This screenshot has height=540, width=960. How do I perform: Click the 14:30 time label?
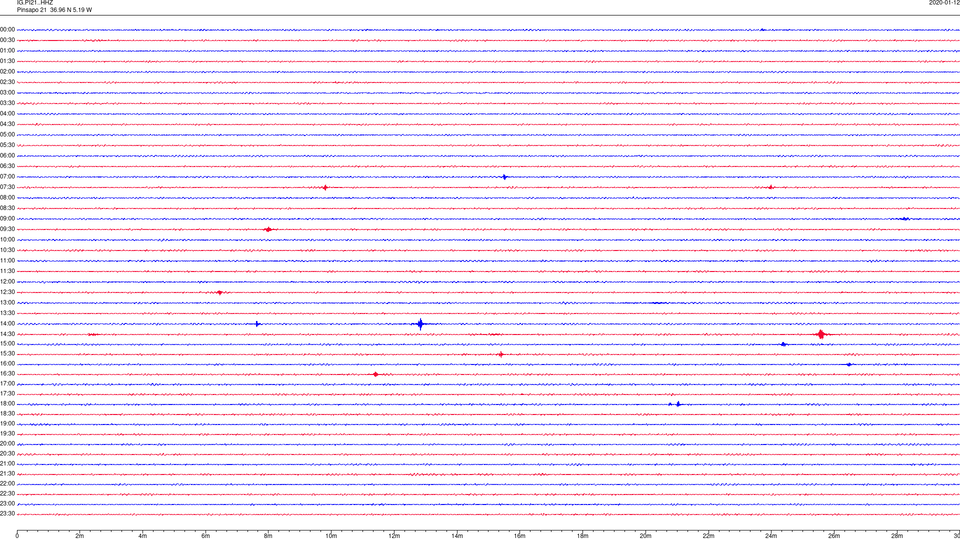(8, 334)
